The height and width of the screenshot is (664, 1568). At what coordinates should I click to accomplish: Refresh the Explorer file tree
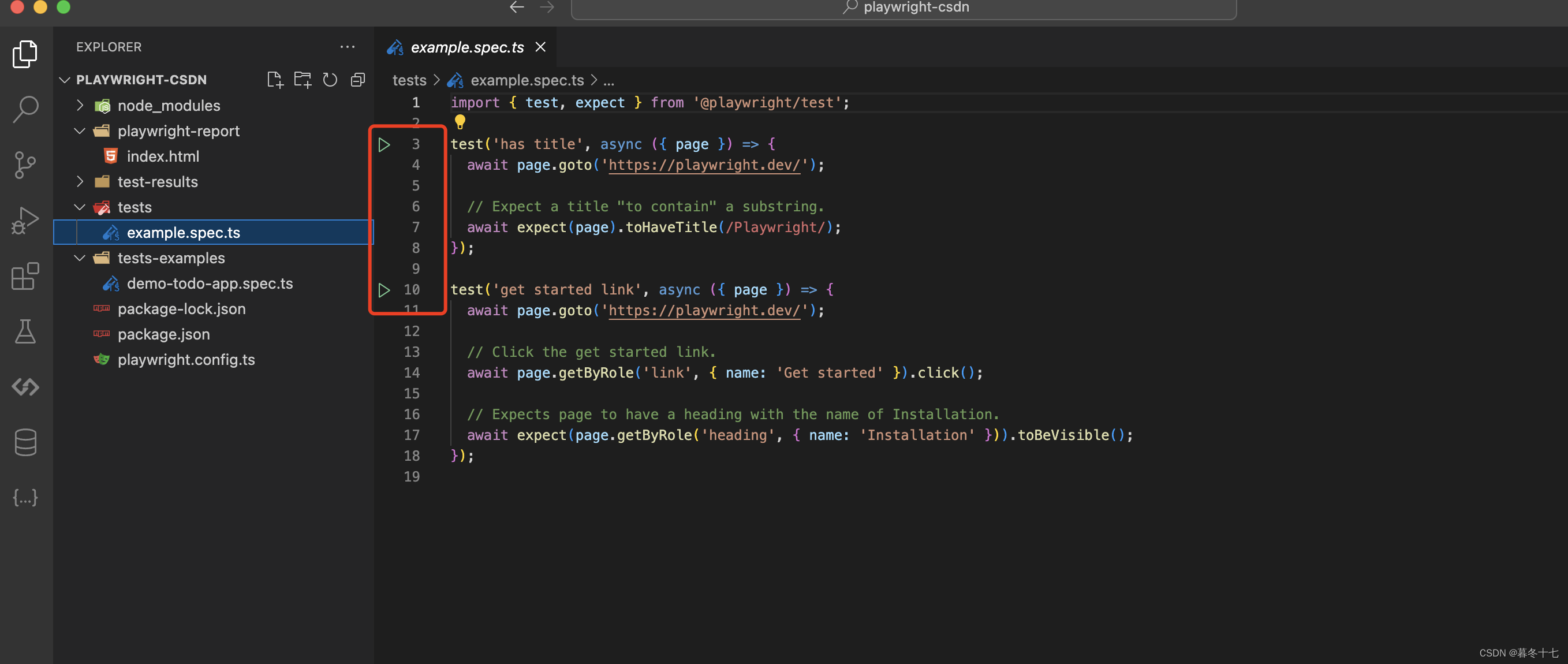330,79
